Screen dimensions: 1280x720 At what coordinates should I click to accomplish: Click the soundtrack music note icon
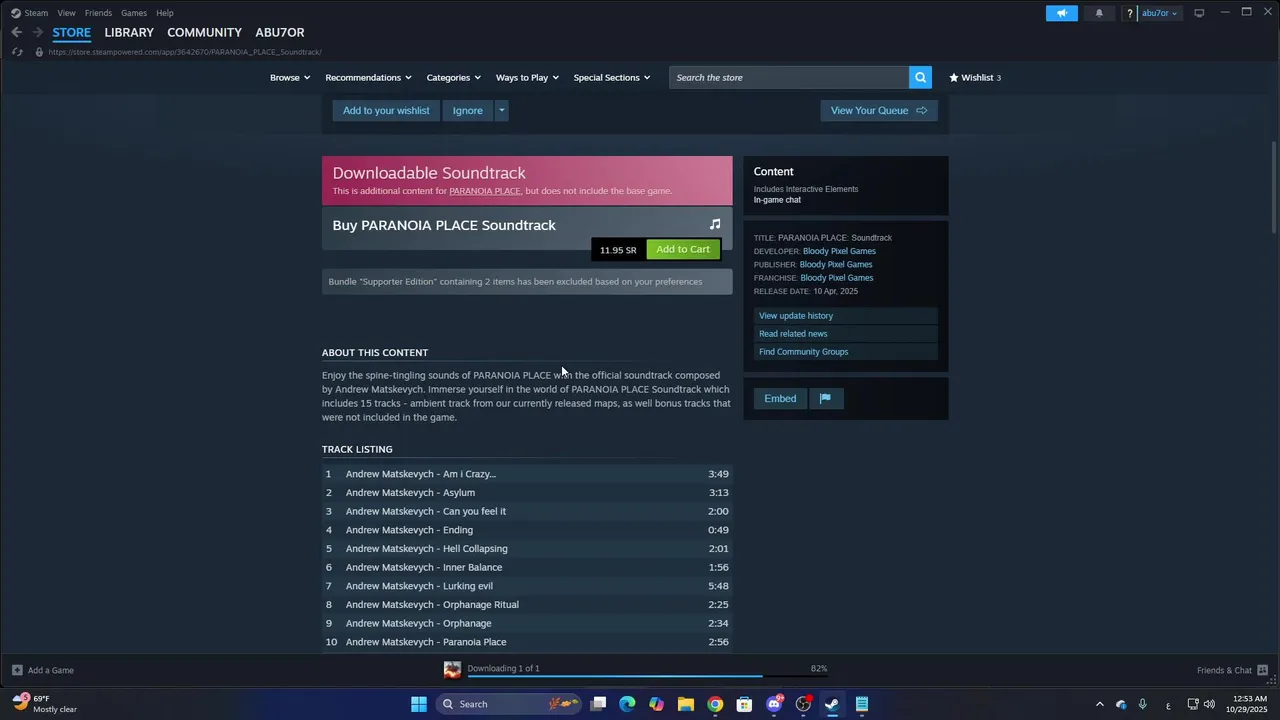tap(715, 225)
